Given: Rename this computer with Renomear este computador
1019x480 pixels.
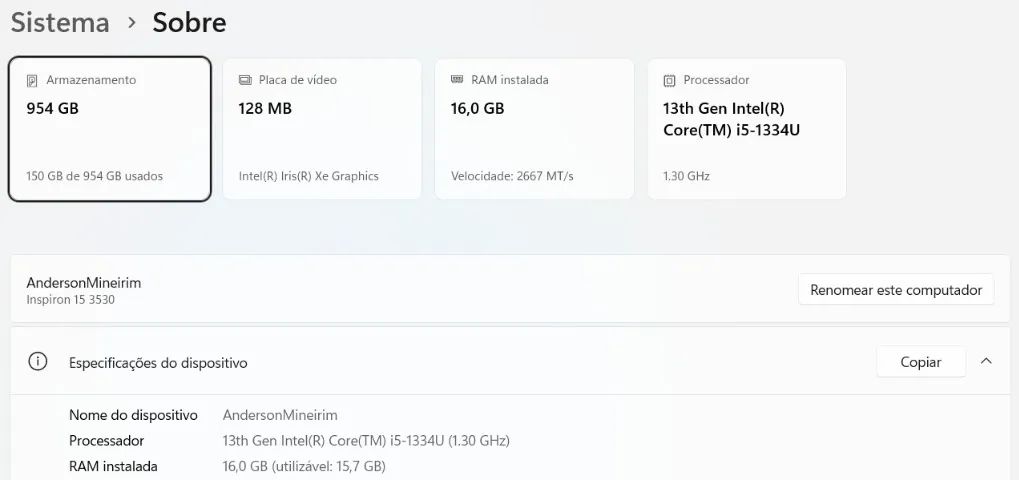Looking at the screenshot, I should pos(896,290).
